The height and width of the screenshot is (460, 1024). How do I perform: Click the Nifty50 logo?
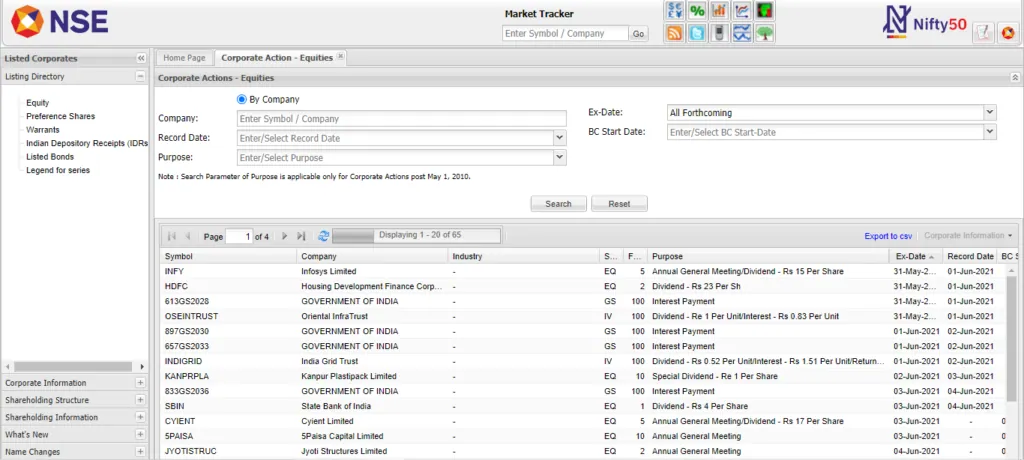pyautogui.click(x=923, y=22)
